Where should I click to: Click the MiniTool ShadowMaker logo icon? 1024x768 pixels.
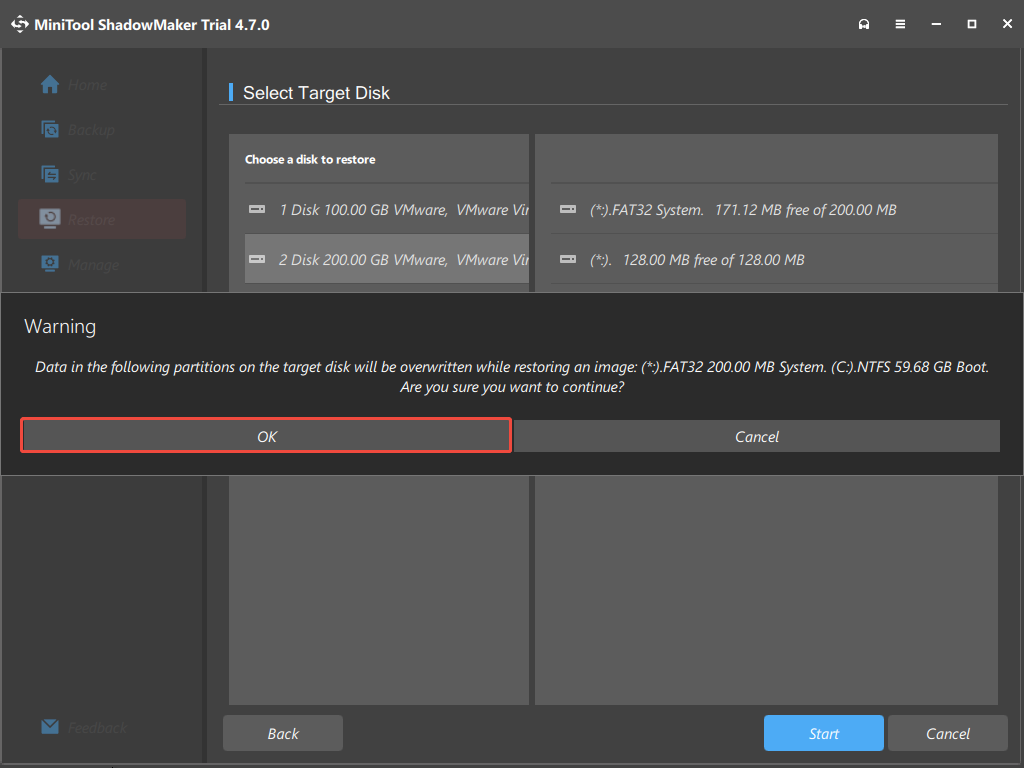pyautogui.click(x=20, y=24)
